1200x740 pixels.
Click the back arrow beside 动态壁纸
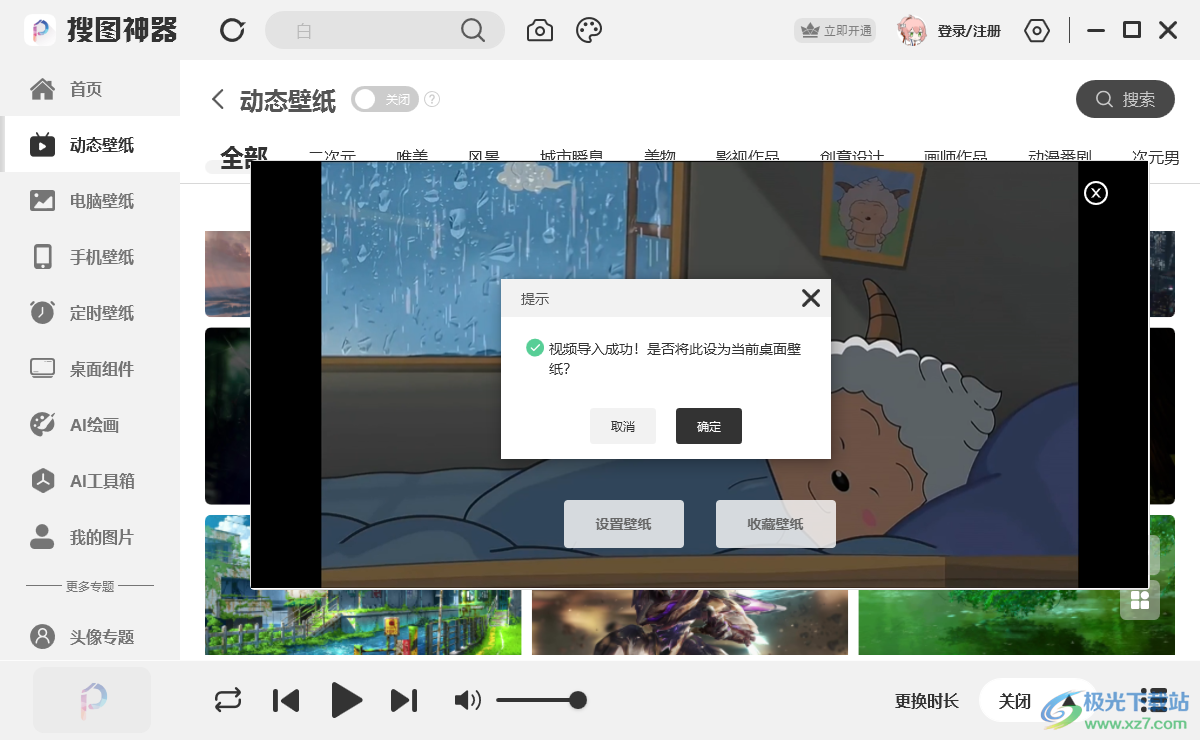click(217, 99)
